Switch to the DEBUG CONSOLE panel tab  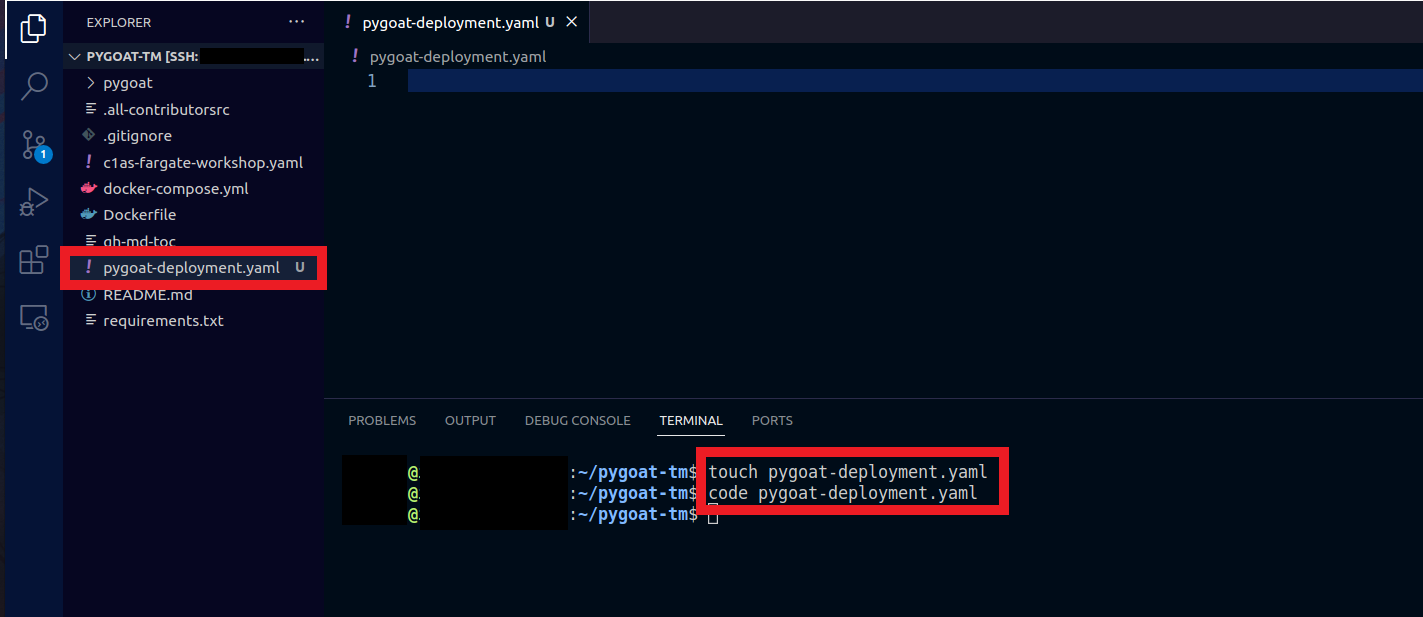pyautogui.click(x=577, y=420)
